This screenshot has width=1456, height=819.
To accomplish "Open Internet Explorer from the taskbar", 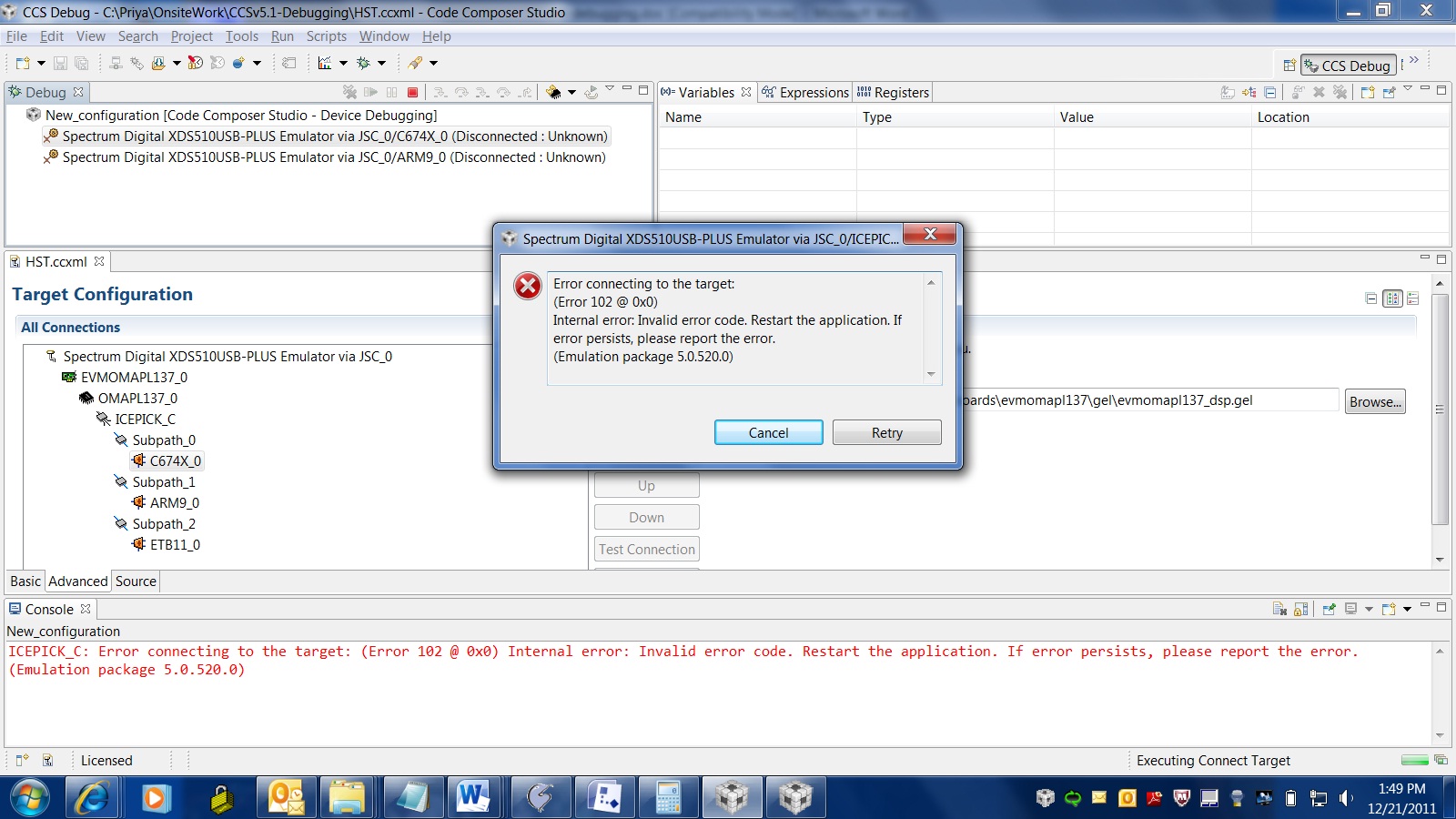I will (92, 798).
